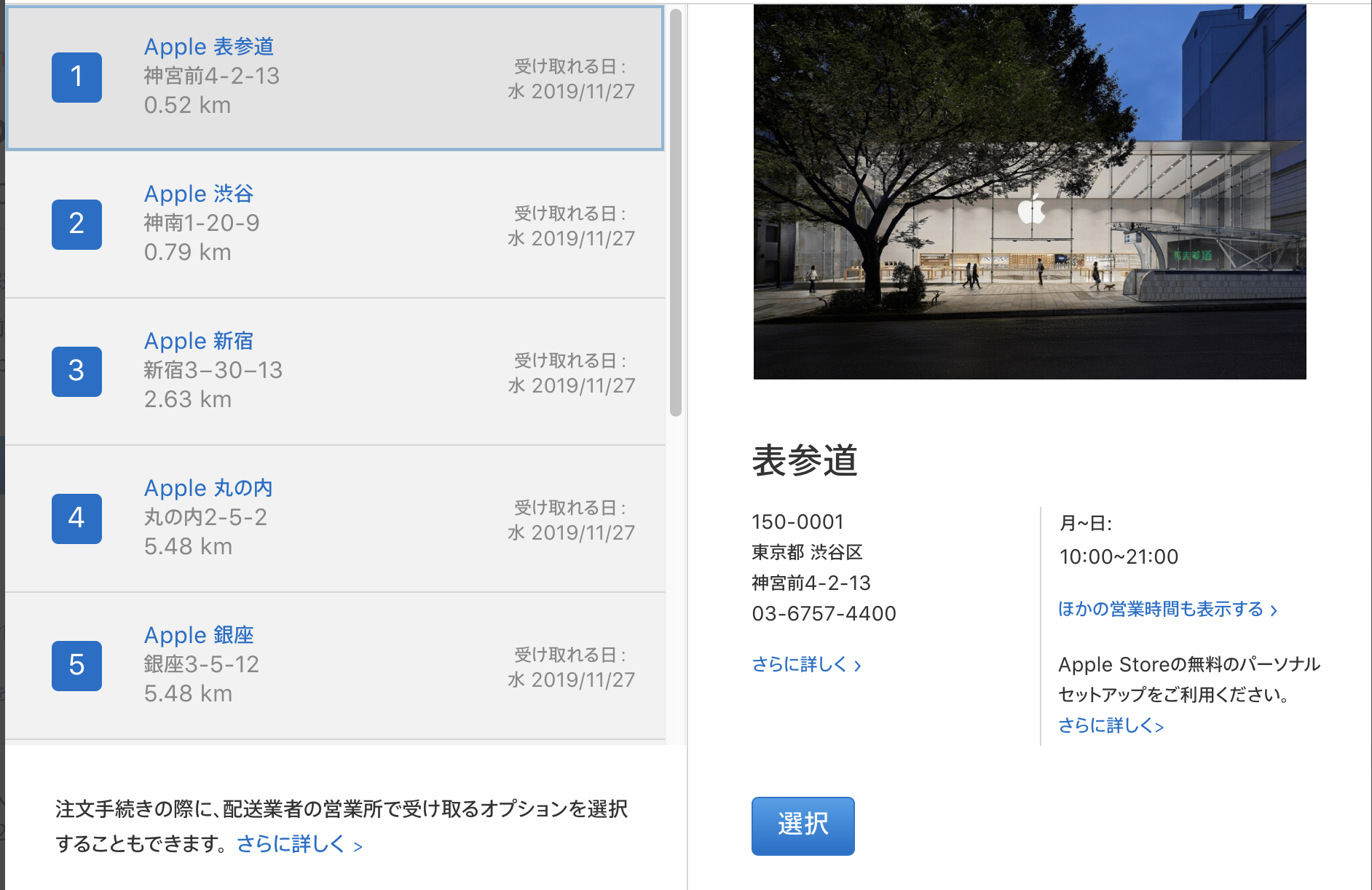Open さらに詳しく under the store phone number
The height and width of the screenshot is (890, 1372).
point(805,664)
